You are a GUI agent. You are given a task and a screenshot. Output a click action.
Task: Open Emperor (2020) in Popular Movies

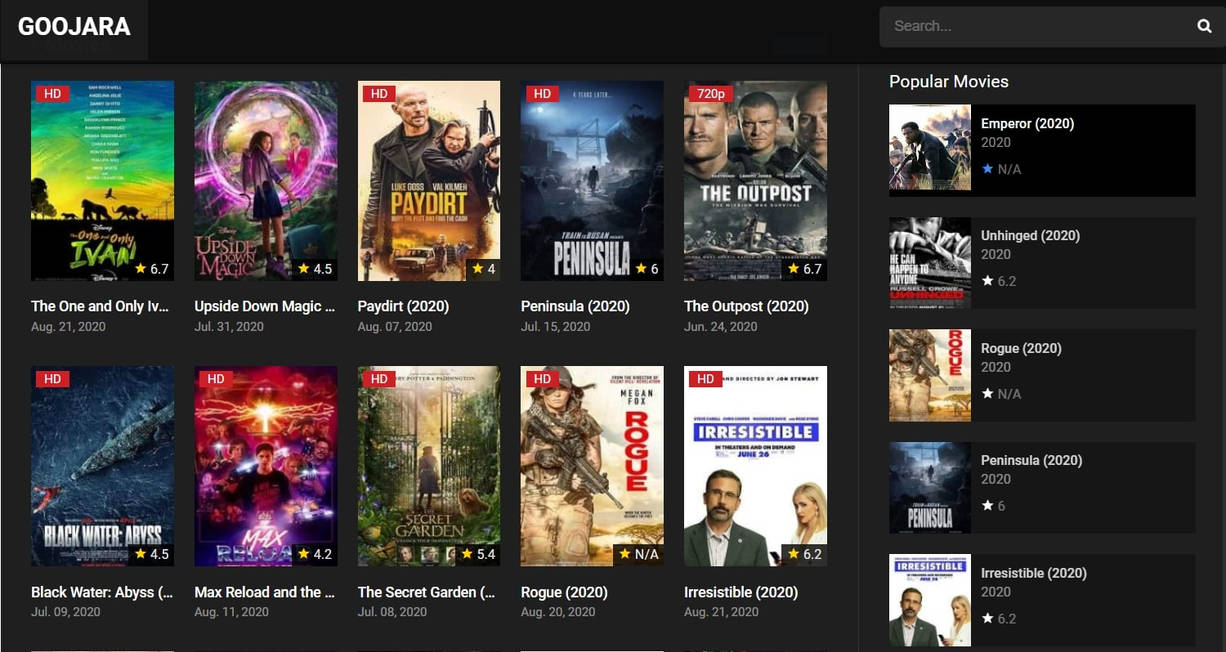pos(1028,124)
